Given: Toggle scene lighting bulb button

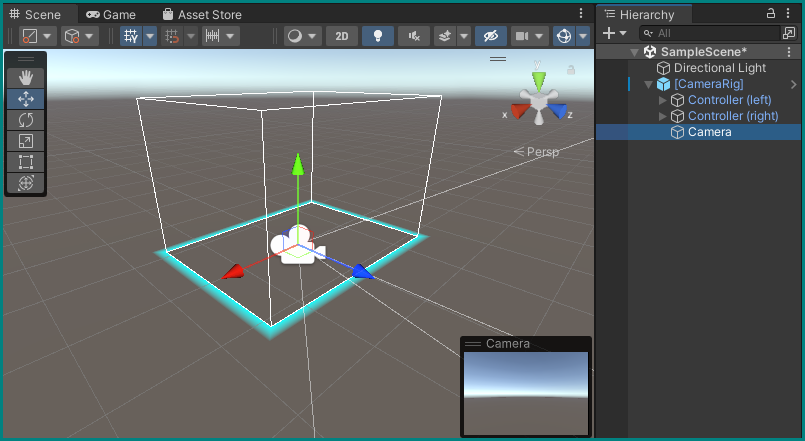Looking at the screenshot, I should coord(378,36).
